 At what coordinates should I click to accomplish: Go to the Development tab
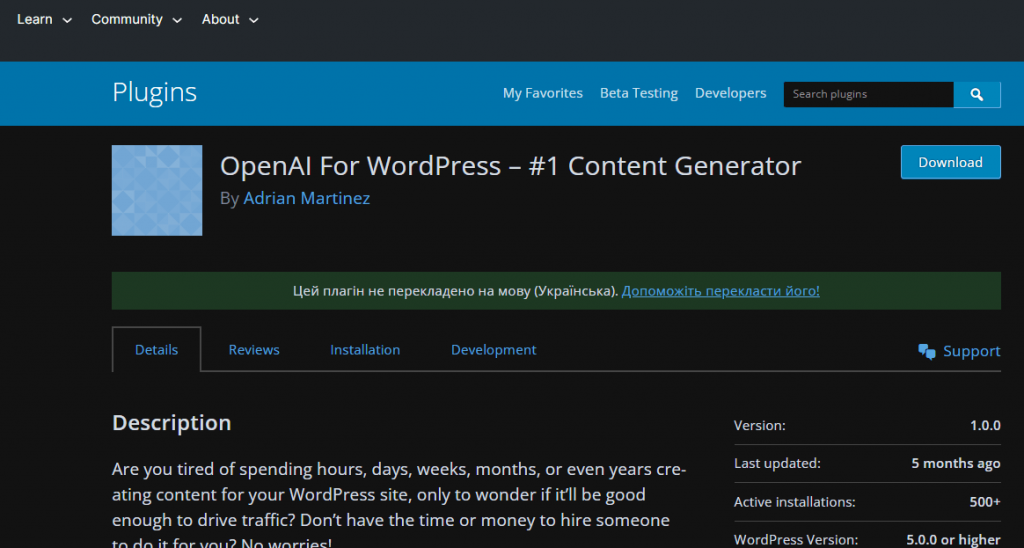(x=493, y=350)
